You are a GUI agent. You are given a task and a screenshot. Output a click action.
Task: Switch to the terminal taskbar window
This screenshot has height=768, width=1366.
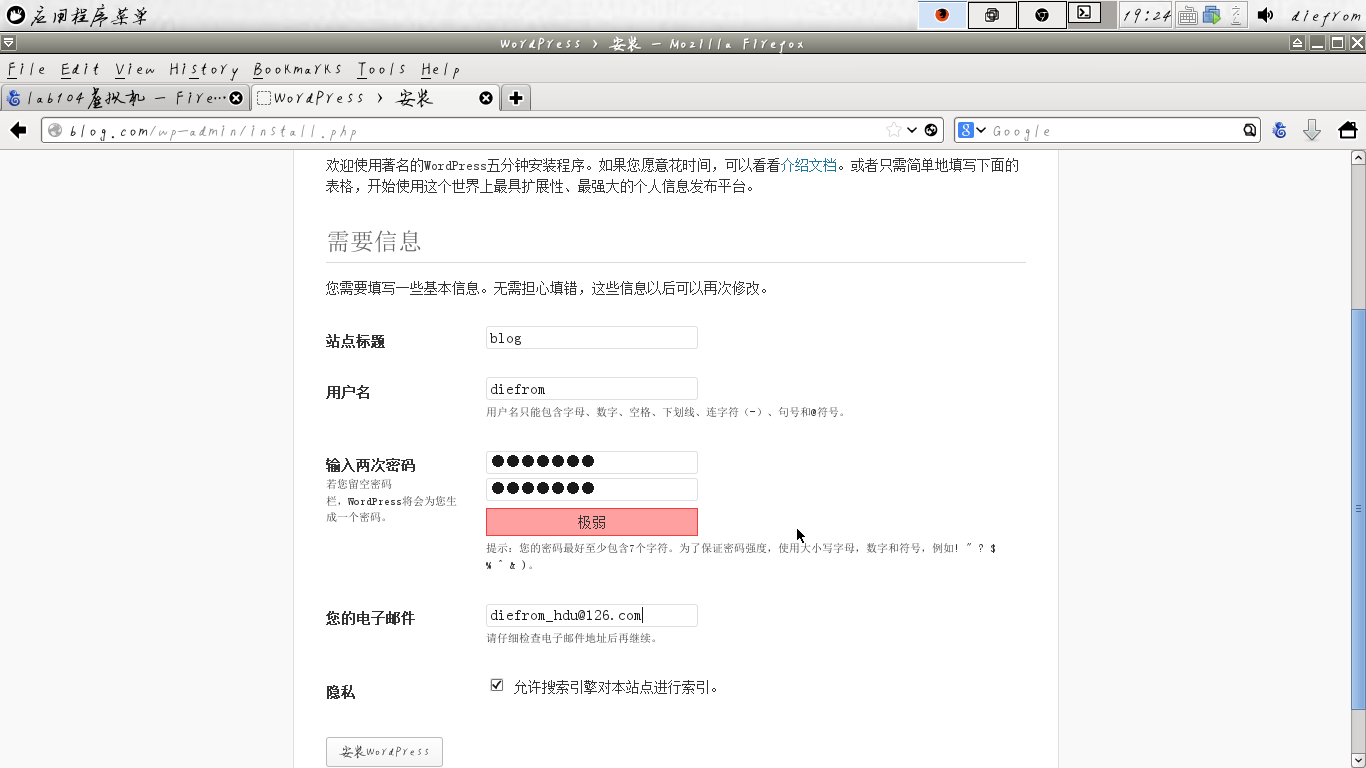(x=1085, y=14)
